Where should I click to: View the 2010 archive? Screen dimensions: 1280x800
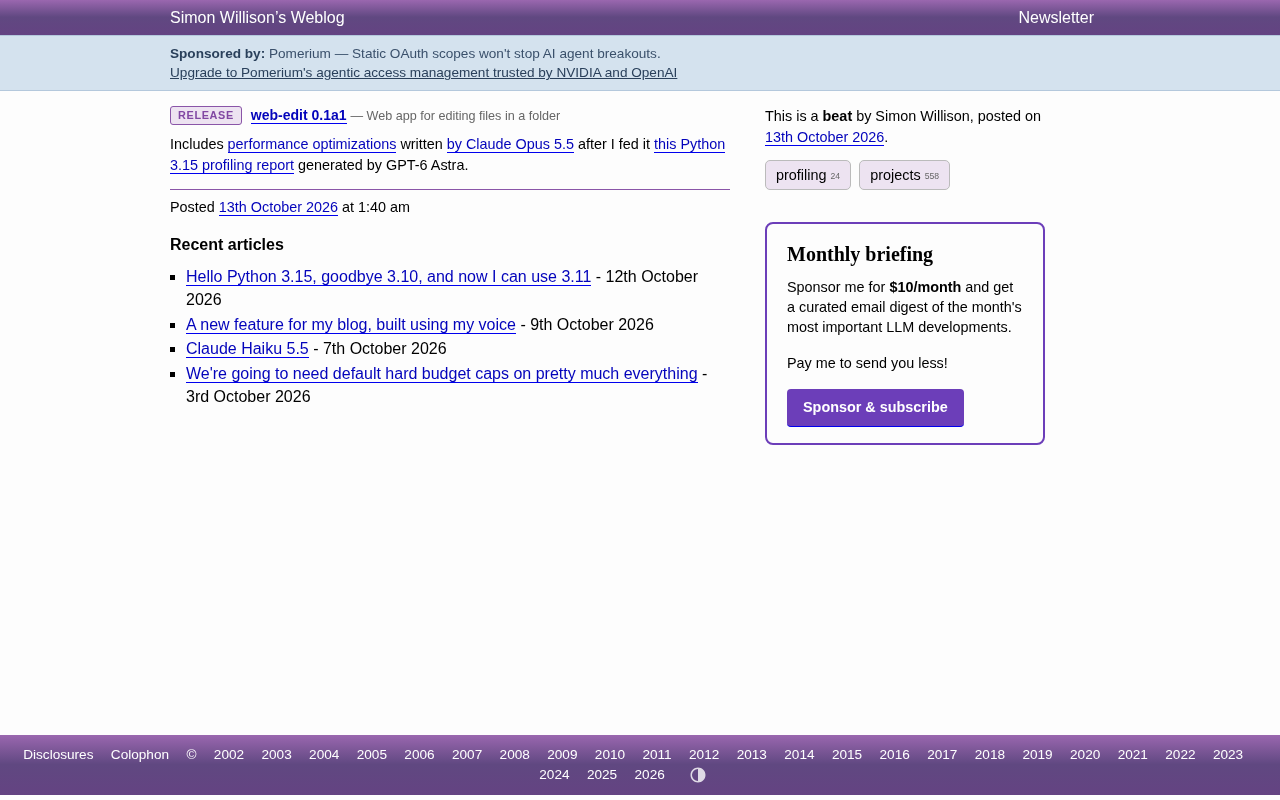610,755
